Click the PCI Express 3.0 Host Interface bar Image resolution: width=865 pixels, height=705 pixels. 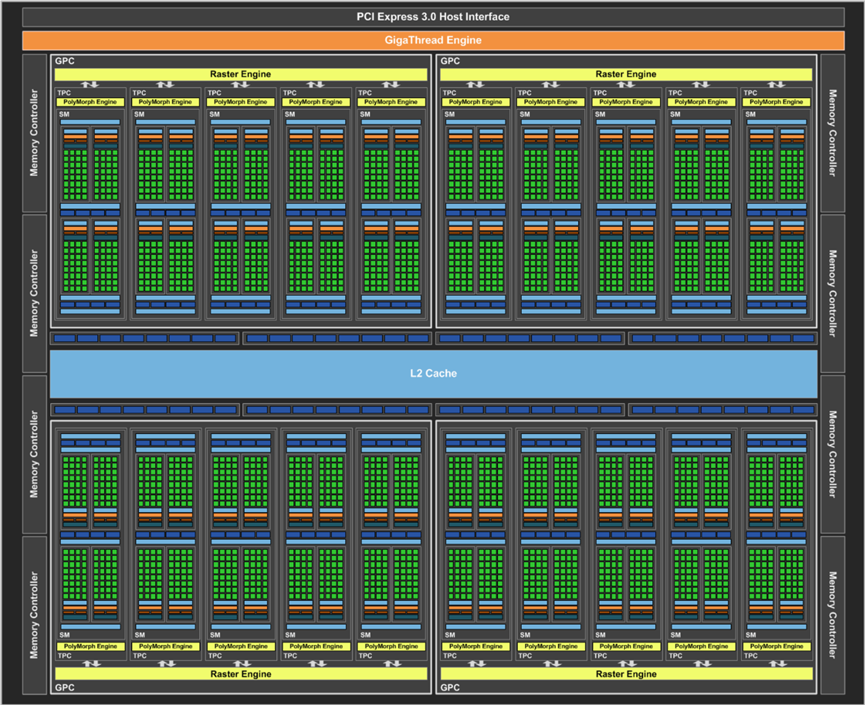(x=432, y=17)
